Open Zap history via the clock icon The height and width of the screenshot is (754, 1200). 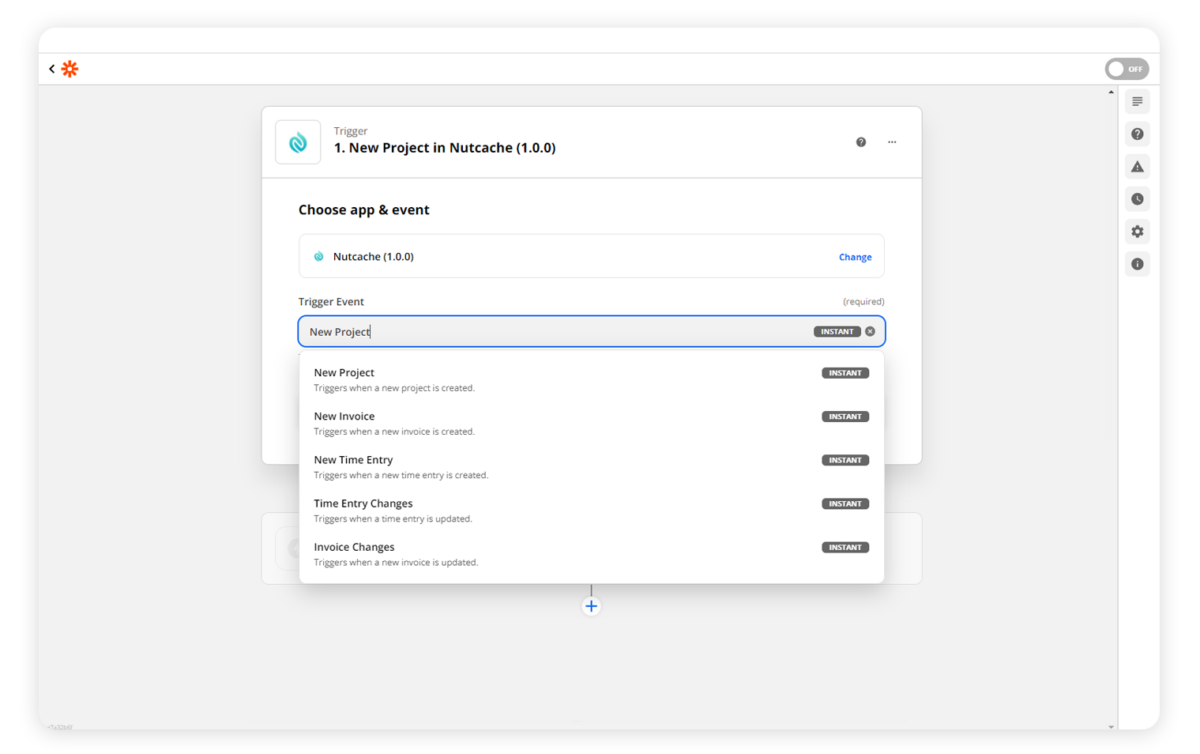coord(1136,198)
